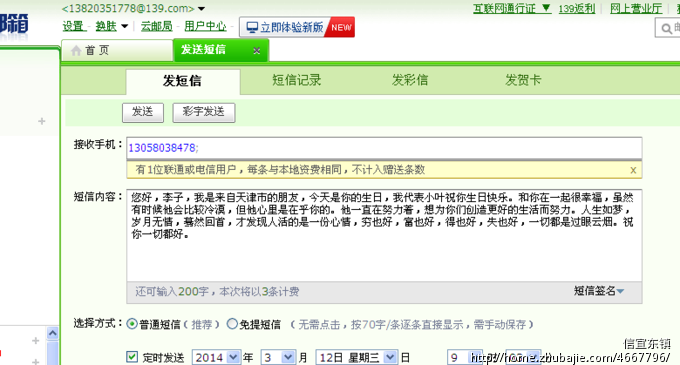Switch to 发短信 sub-tab
The width and height of the screenshot is (680, 365).
tap(183, 81)
